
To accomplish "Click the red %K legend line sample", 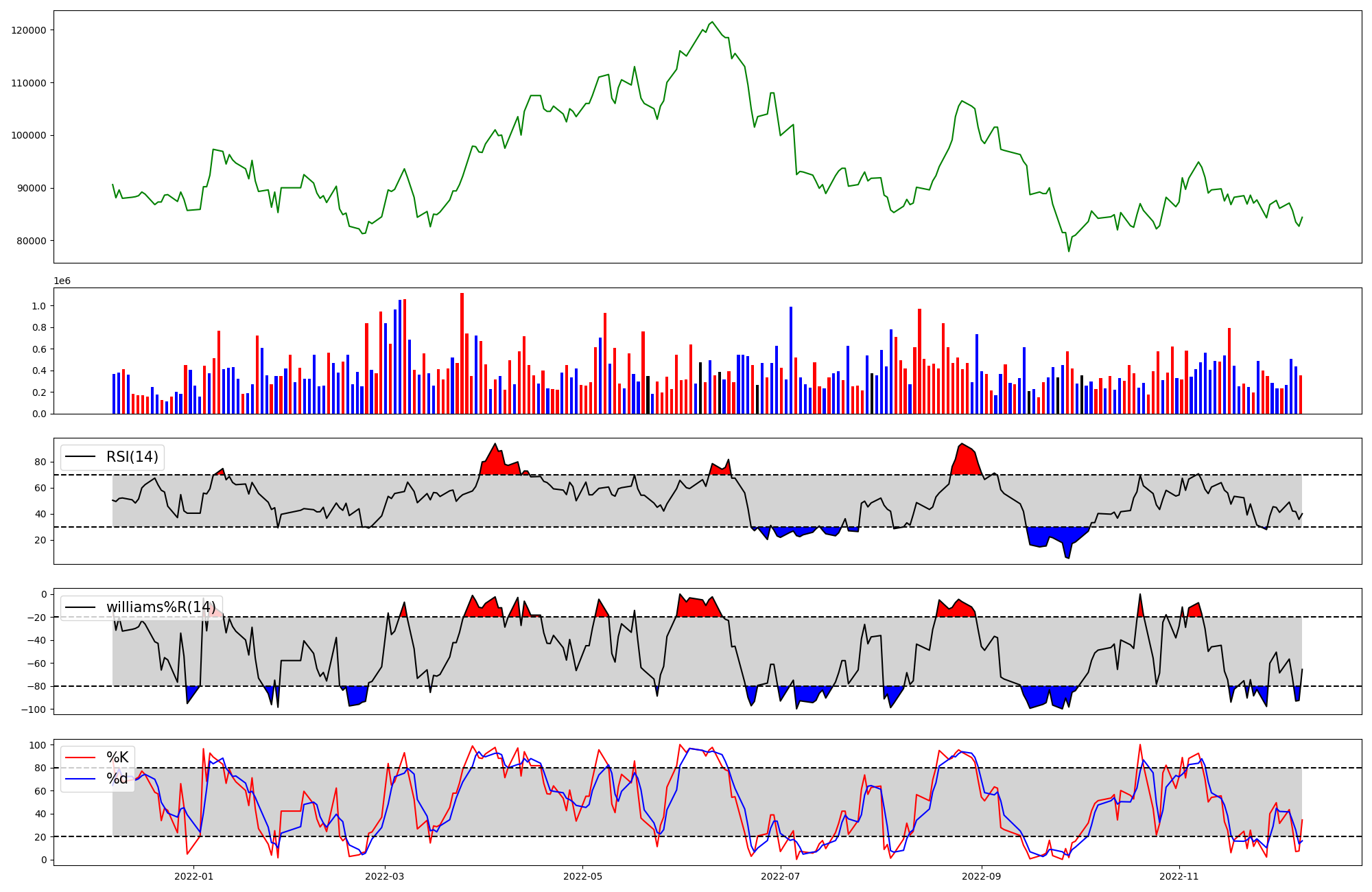I will click(80, 758).
